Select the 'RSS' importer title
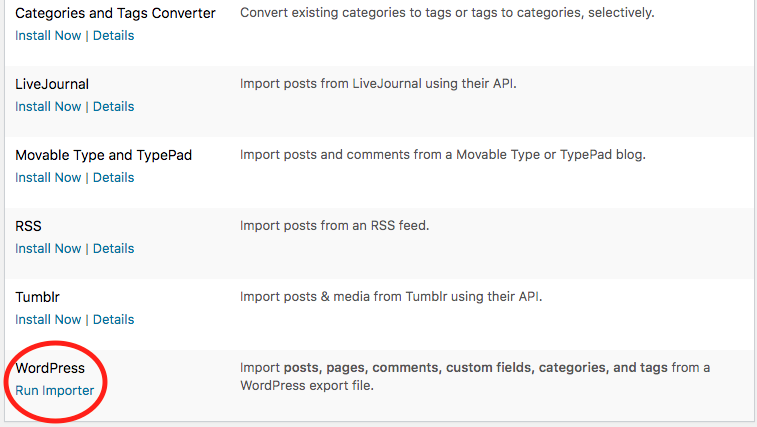The image size is (757, 427). 28,226
